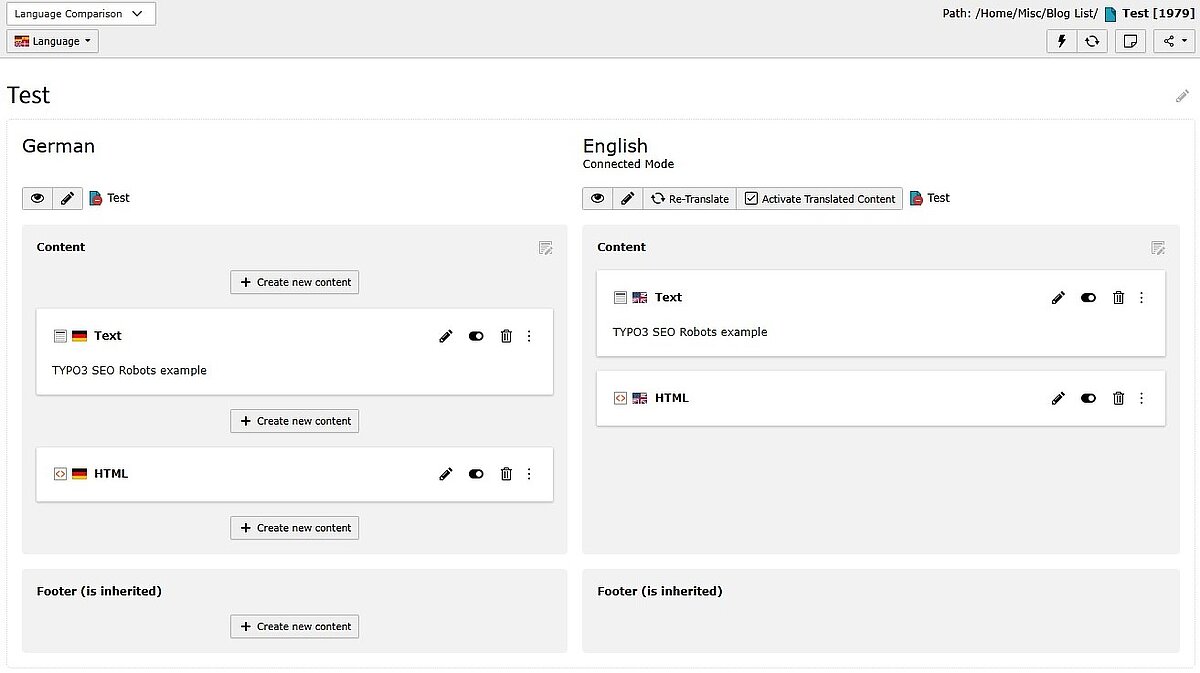The width and height of the screenshot is (1200, 673).
Task: Click the edit pencil next to the Test page heading
Action: [x=1182, y=95]
